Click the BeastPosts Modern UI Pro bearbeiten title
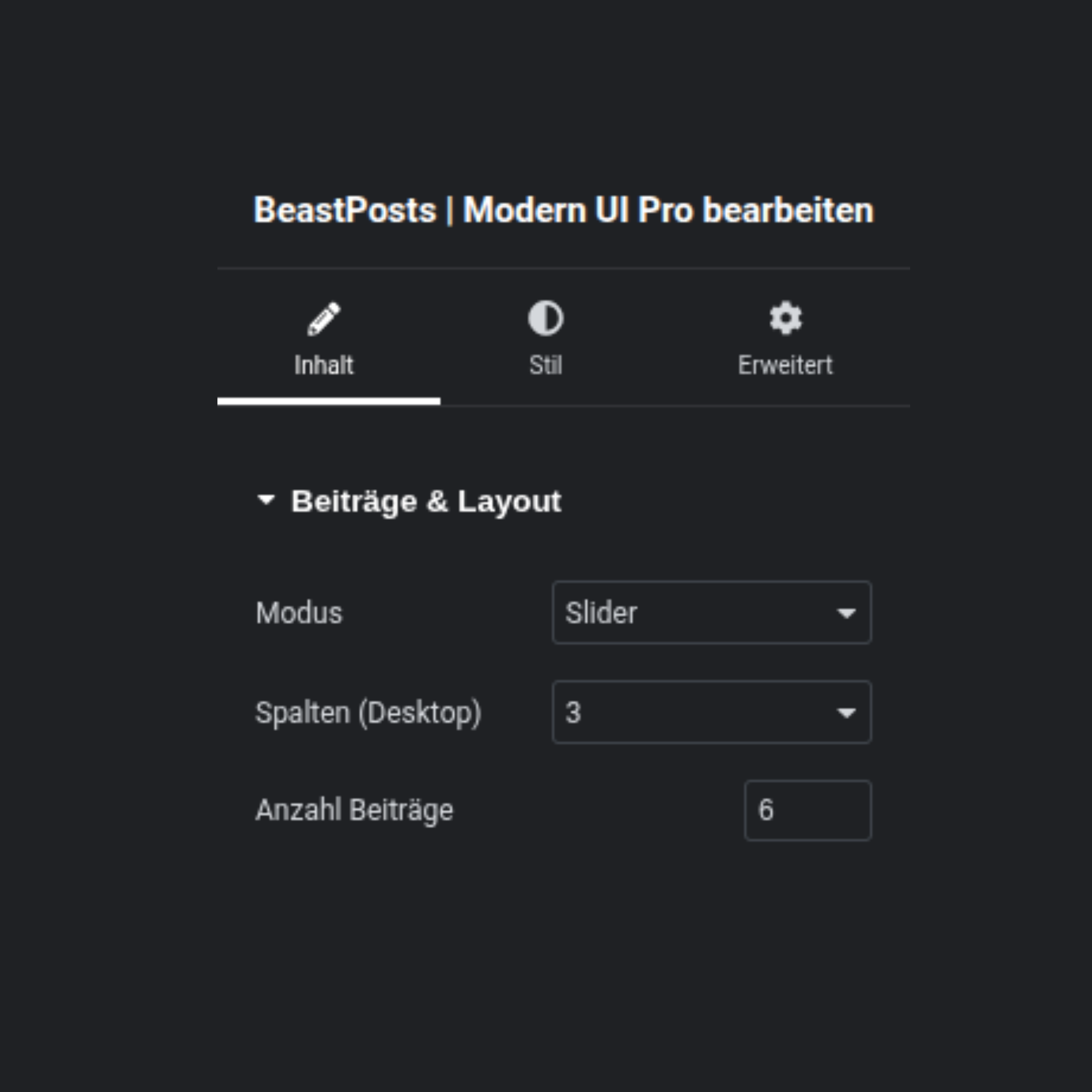 (x=563, y=210)
